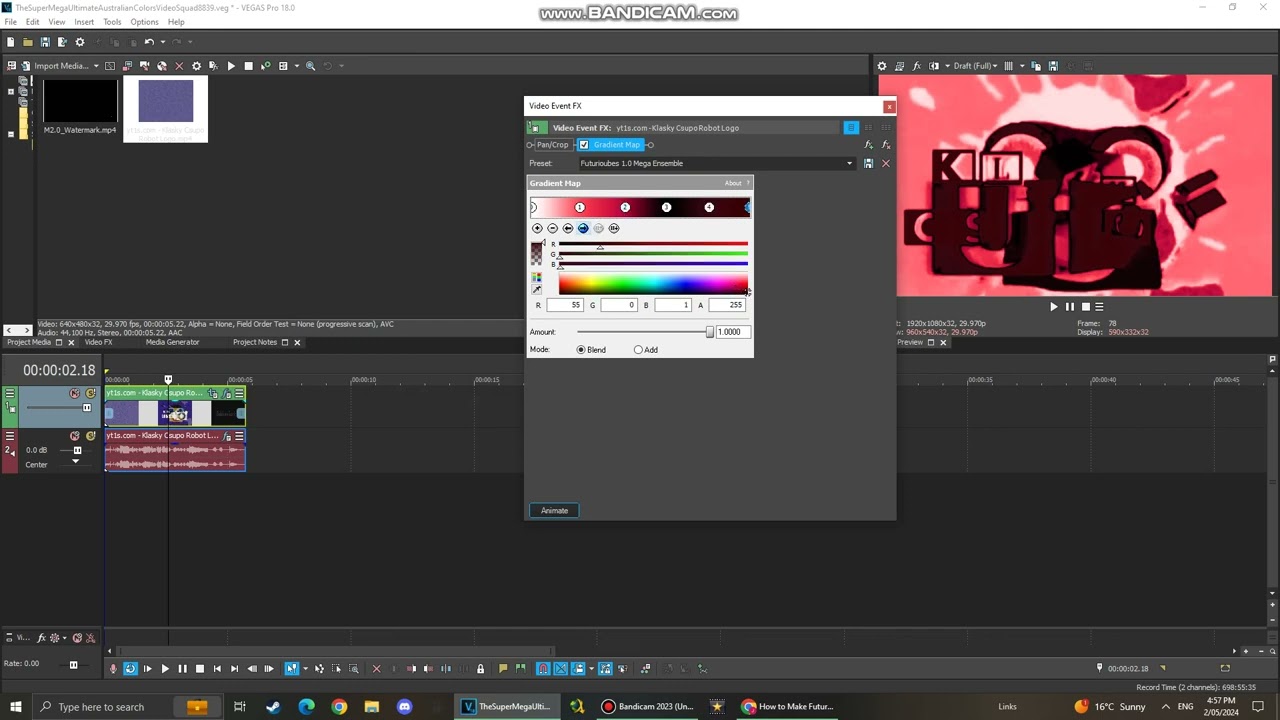Select gradient control point 3

(x=667, y=207)
